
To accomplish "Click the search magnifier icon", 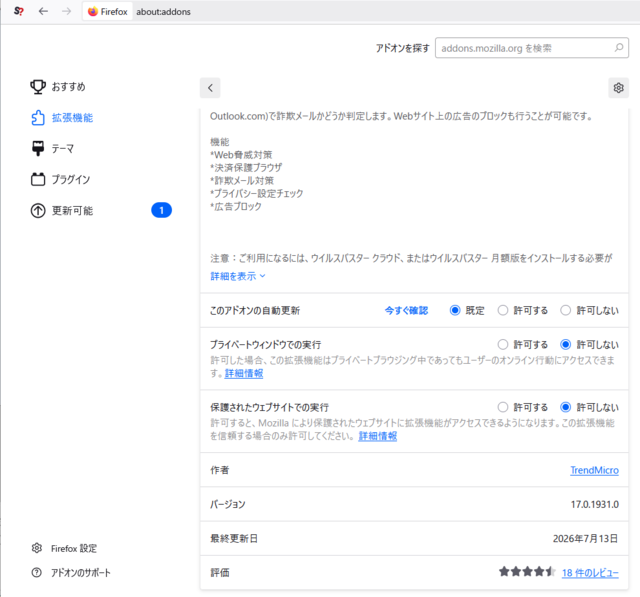I will point(619,48).
